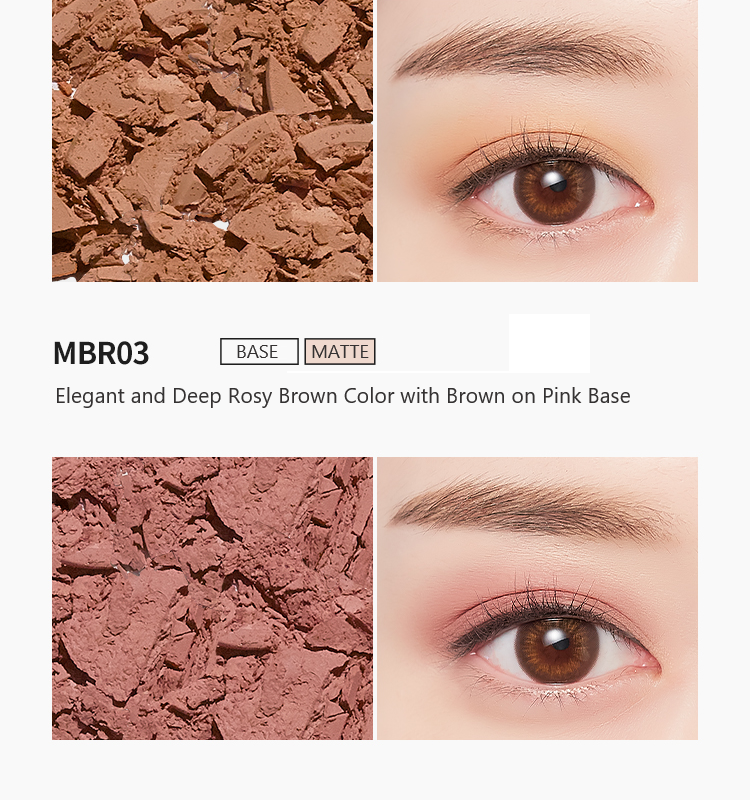Click the BASE tag label
This screenshot has height=800, width=750.
click(259, 352)
